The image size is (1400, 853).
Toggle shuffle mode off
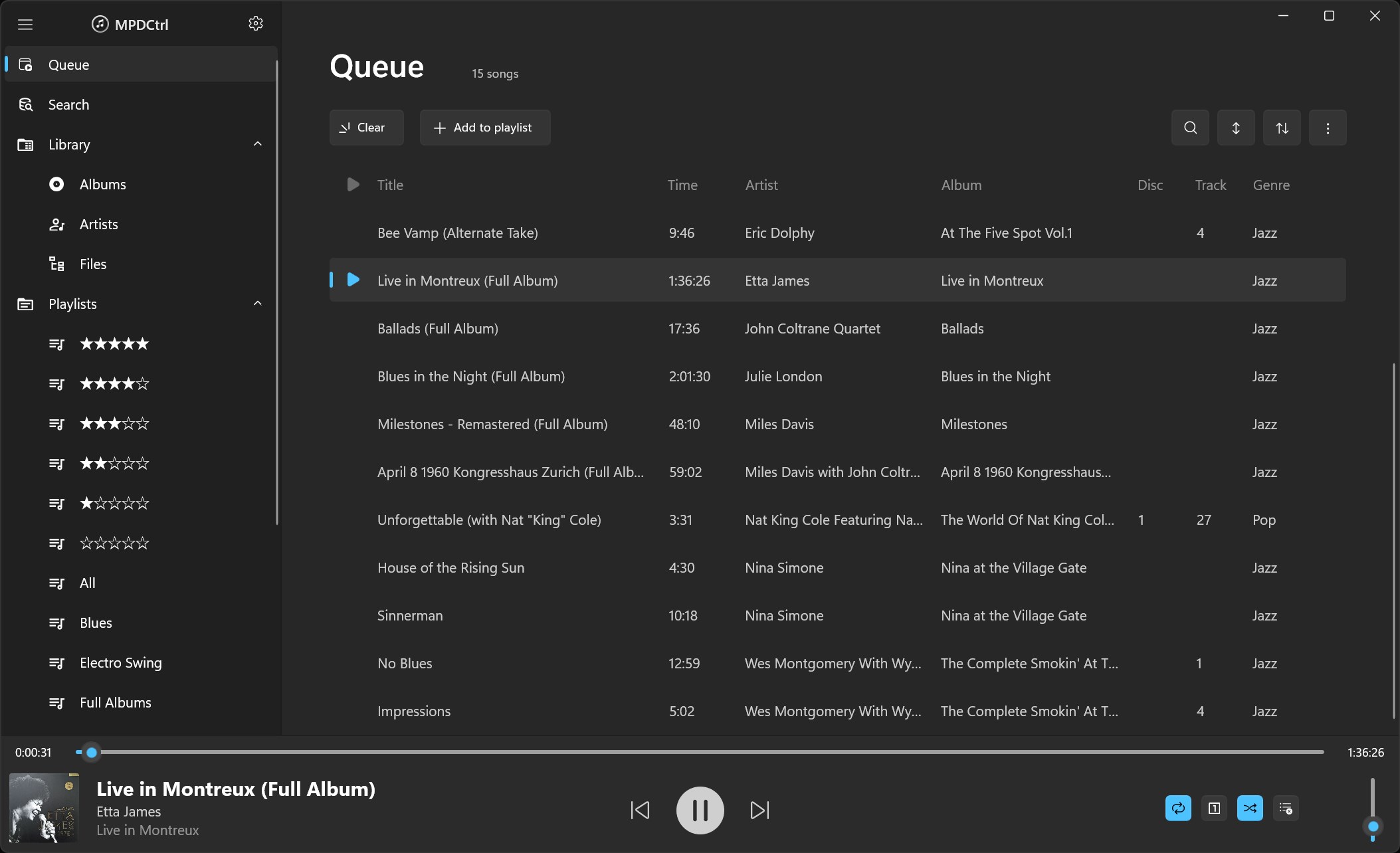coord(1250,808)
